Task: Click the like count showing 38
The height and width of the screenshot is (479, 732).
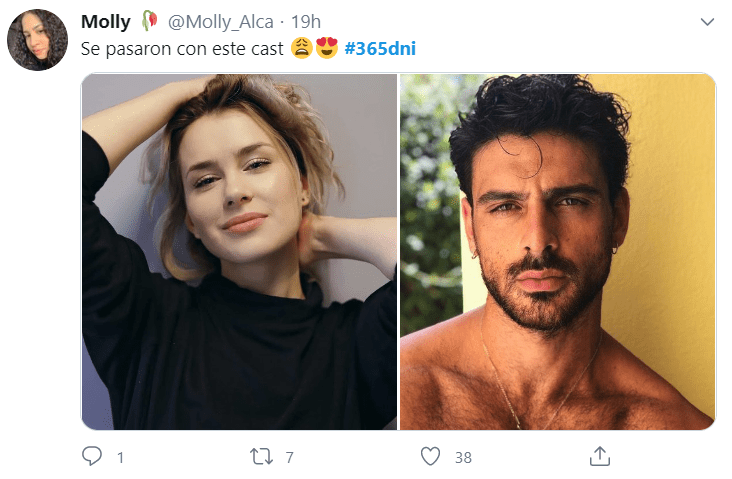Action: coord(463,458)
